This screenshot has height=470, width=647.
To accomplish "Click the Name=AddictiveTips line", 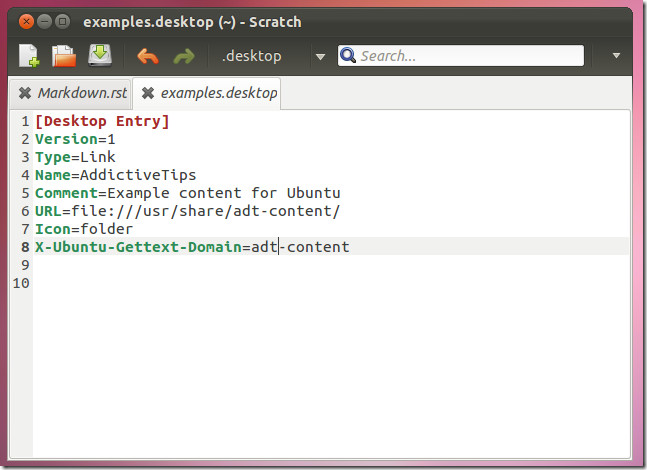I will pos(116,175).
